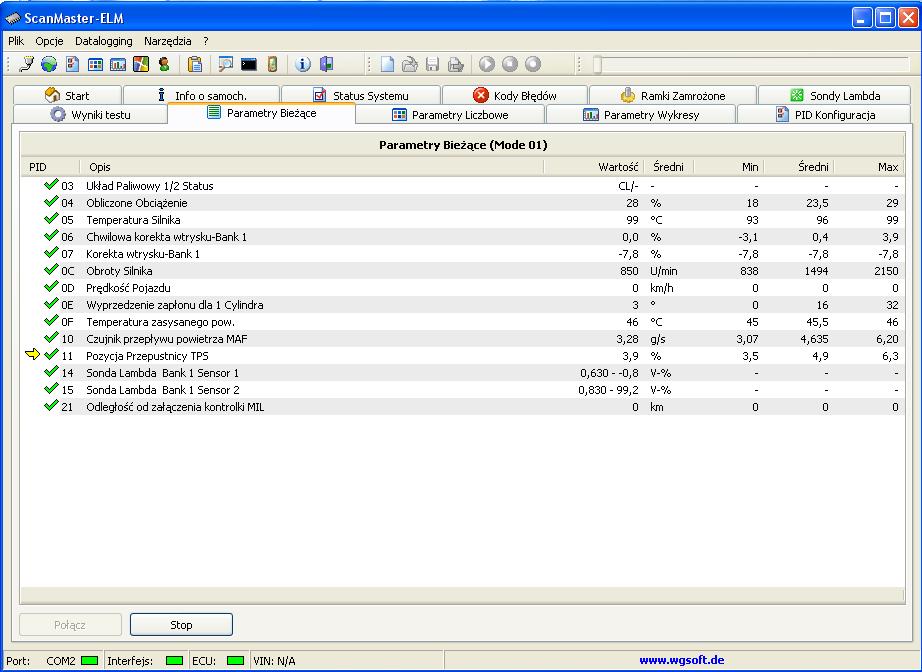Uncheck PID 06 Chwilowa korekta wtrysku
This screenshot has height=672, width=922.
pos(51,236)
